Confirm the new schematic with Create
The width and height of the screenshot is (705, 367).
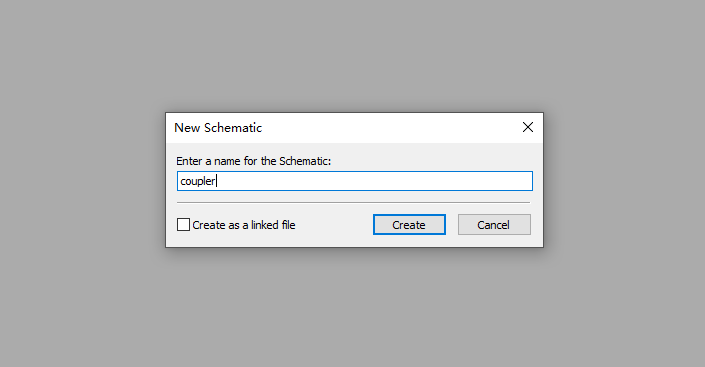click(409, 224)
